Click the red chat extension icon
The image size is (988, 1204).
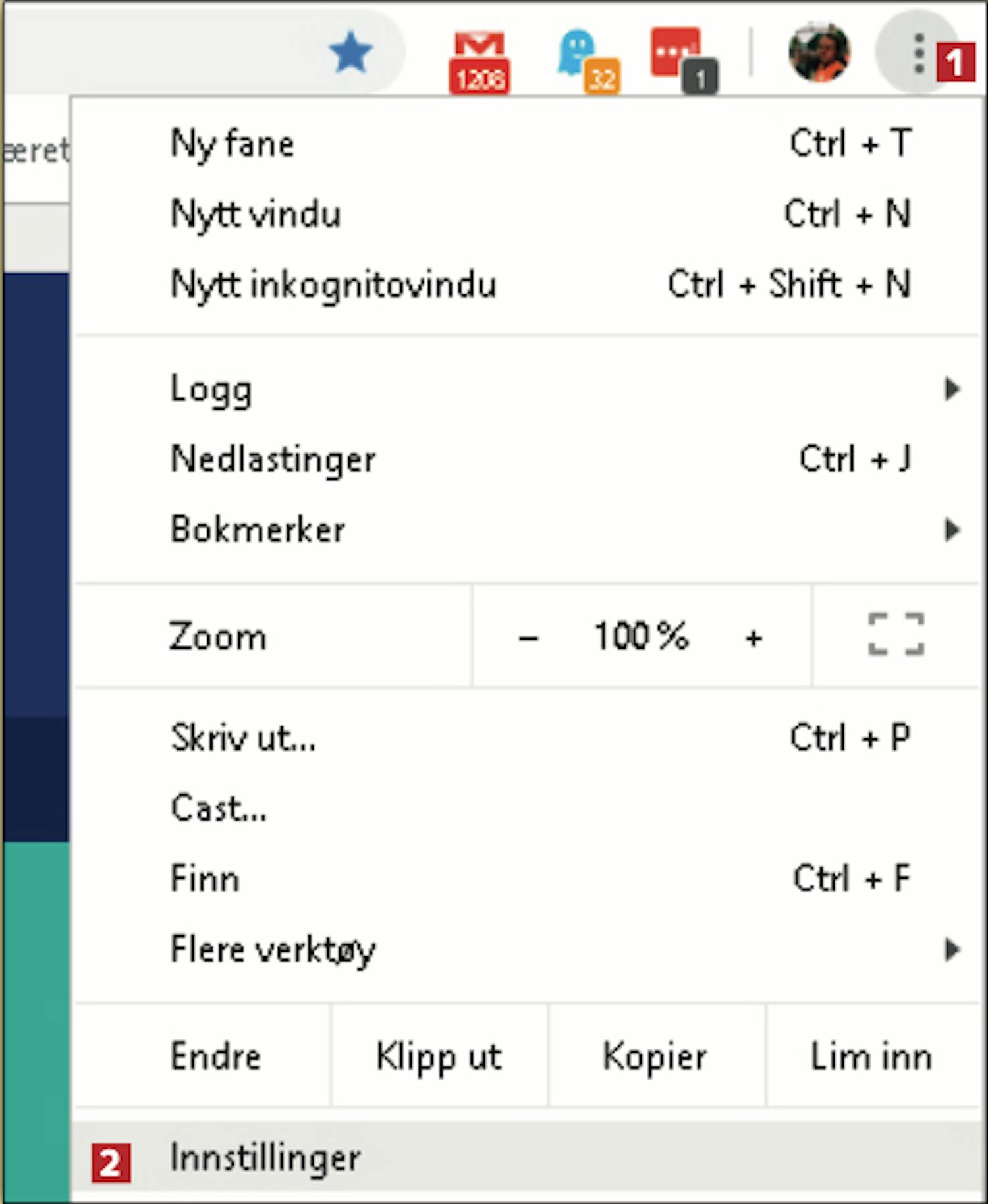[684, 60]
